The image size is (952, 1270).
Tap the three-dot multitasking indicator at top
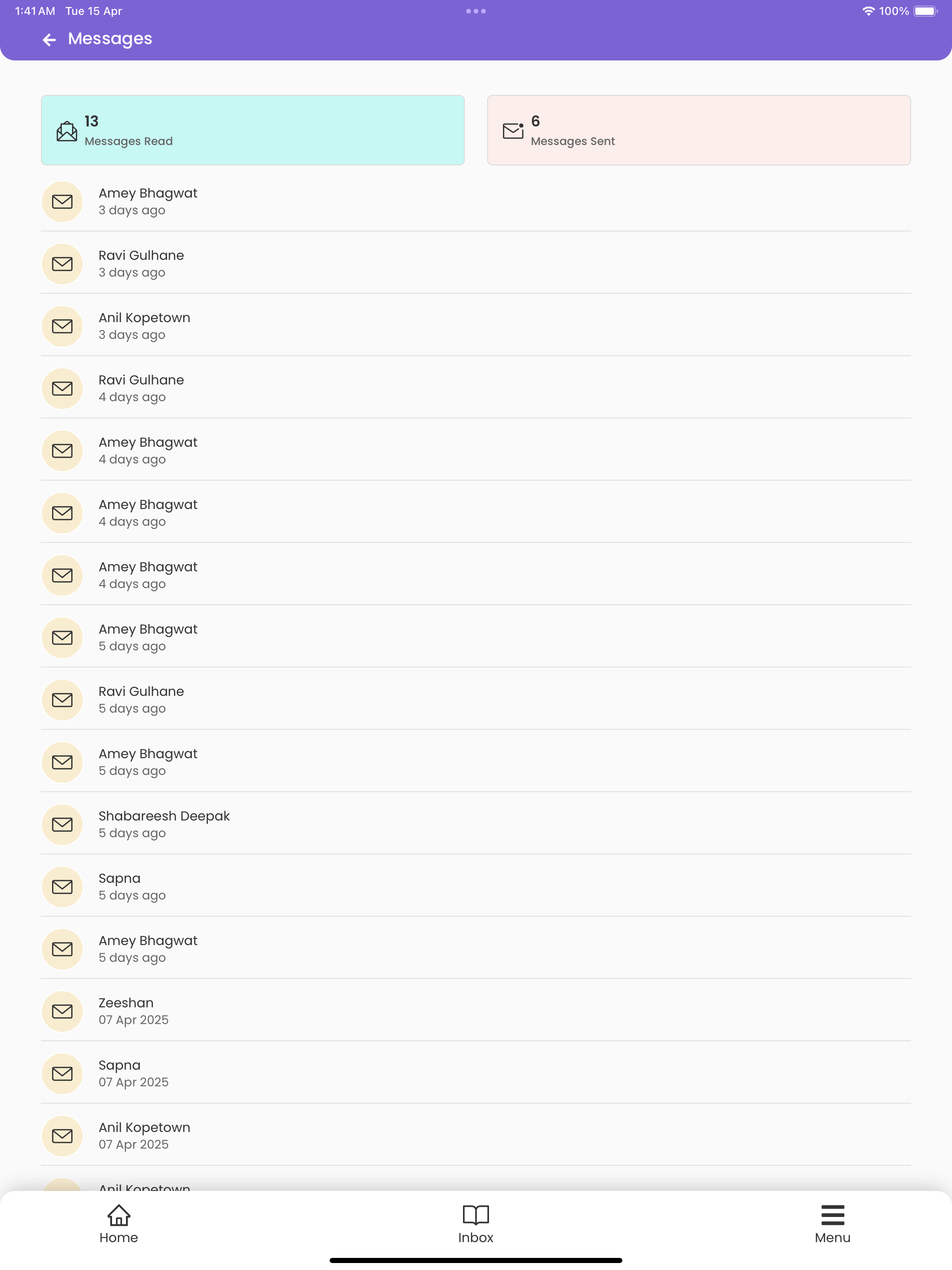point(476,11)
